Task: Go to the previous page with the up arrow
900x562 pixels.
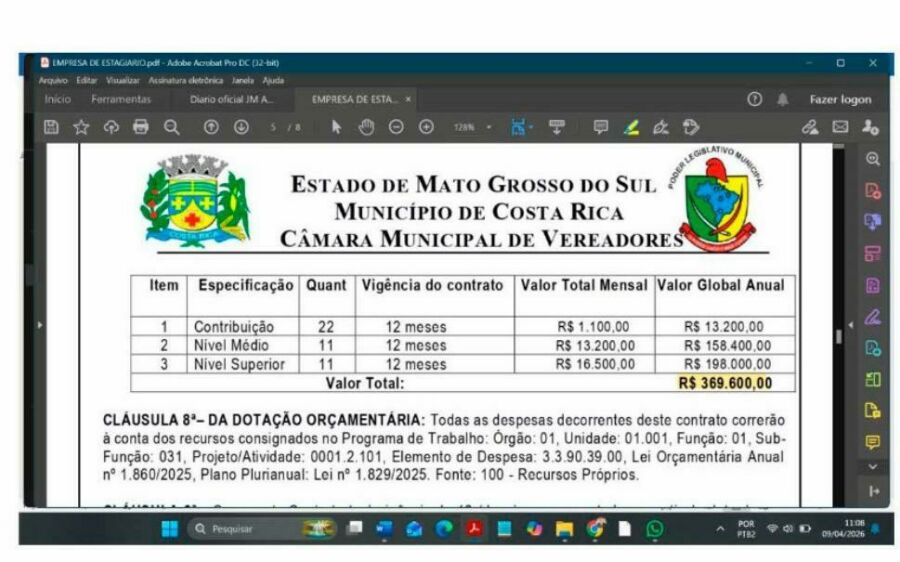Action: [211, 127]
